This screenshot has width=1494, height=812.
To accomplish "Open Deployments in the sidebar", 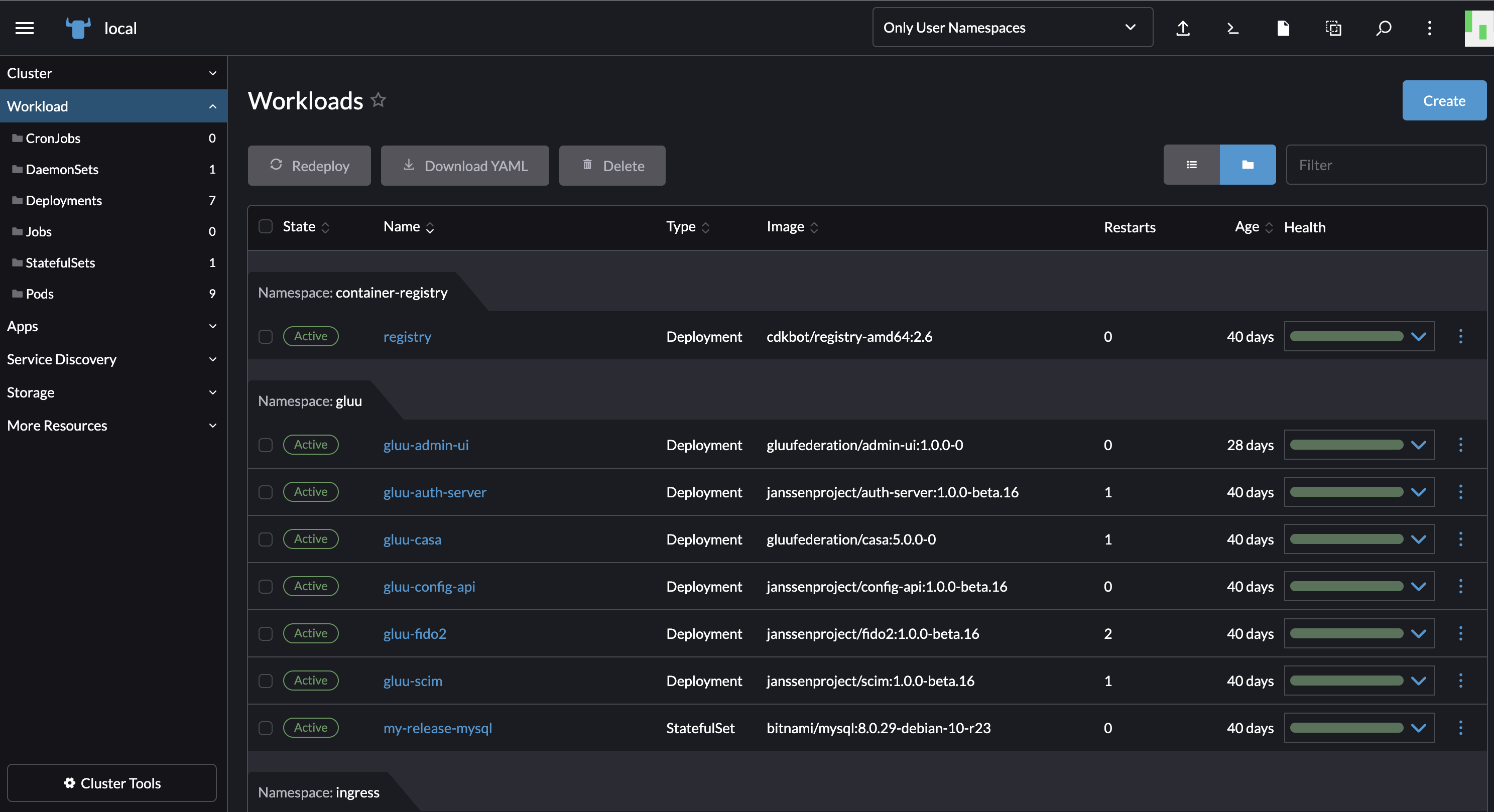I will coord(113,200).
